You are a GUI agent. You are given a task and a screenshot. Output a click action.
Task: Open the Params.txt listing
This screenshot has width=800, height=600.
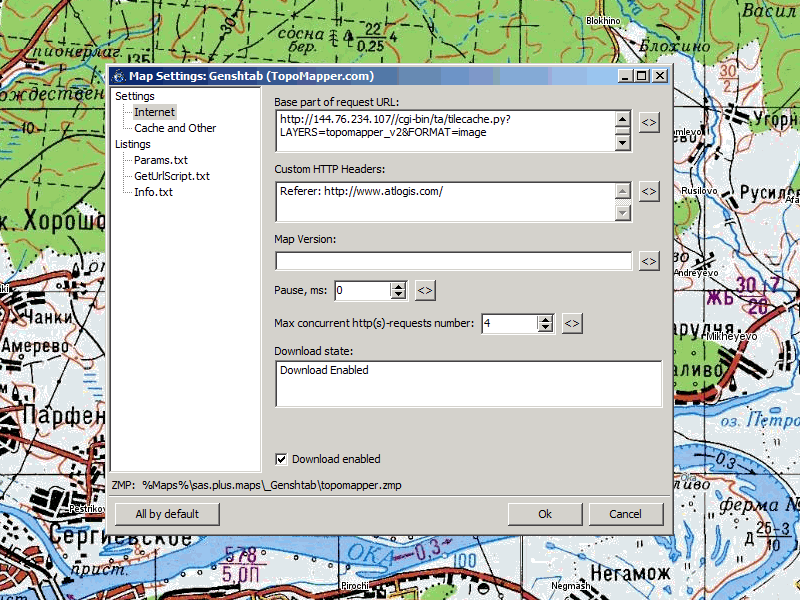click(160, 160)
